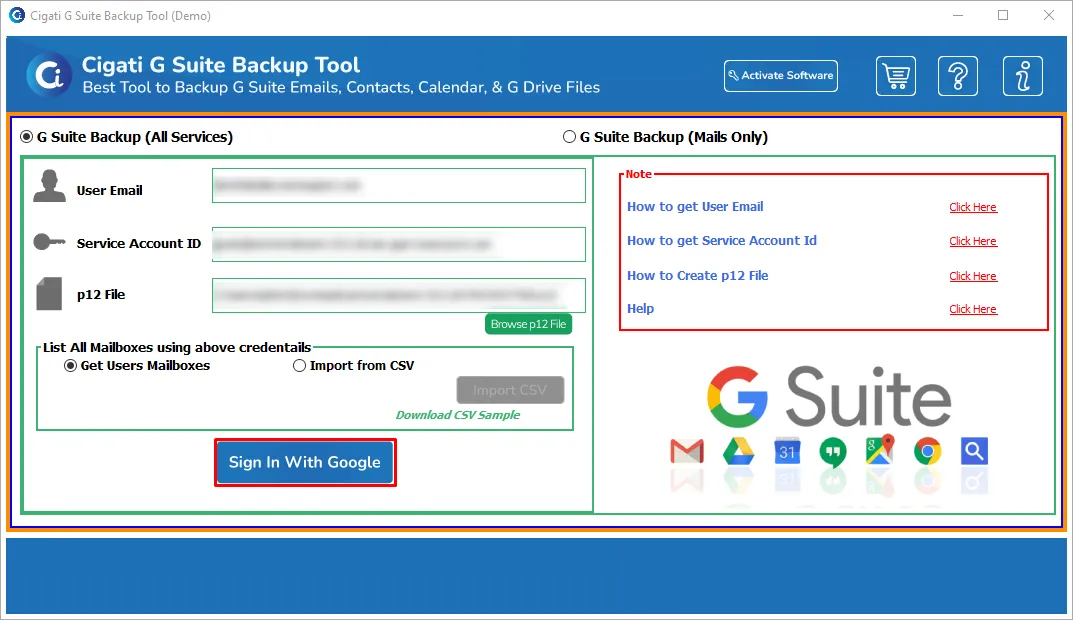Image resolution: width=1073 pixels, height=620 pixels.
Task: Click the 'How to get Service Account Id' text
Action: pos(722,241)
